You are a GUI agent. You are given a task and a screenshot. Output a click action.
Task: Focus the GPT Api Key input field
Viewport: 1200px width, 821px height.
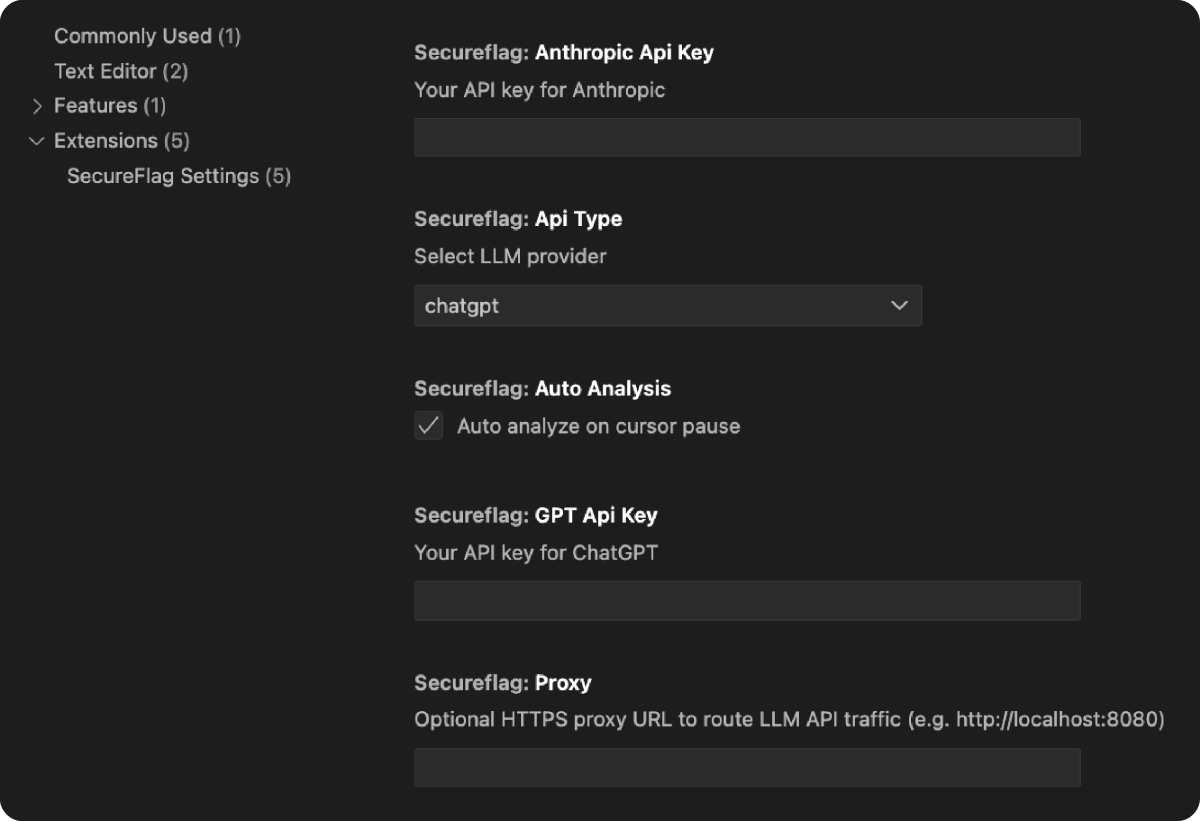coord(747,600)
